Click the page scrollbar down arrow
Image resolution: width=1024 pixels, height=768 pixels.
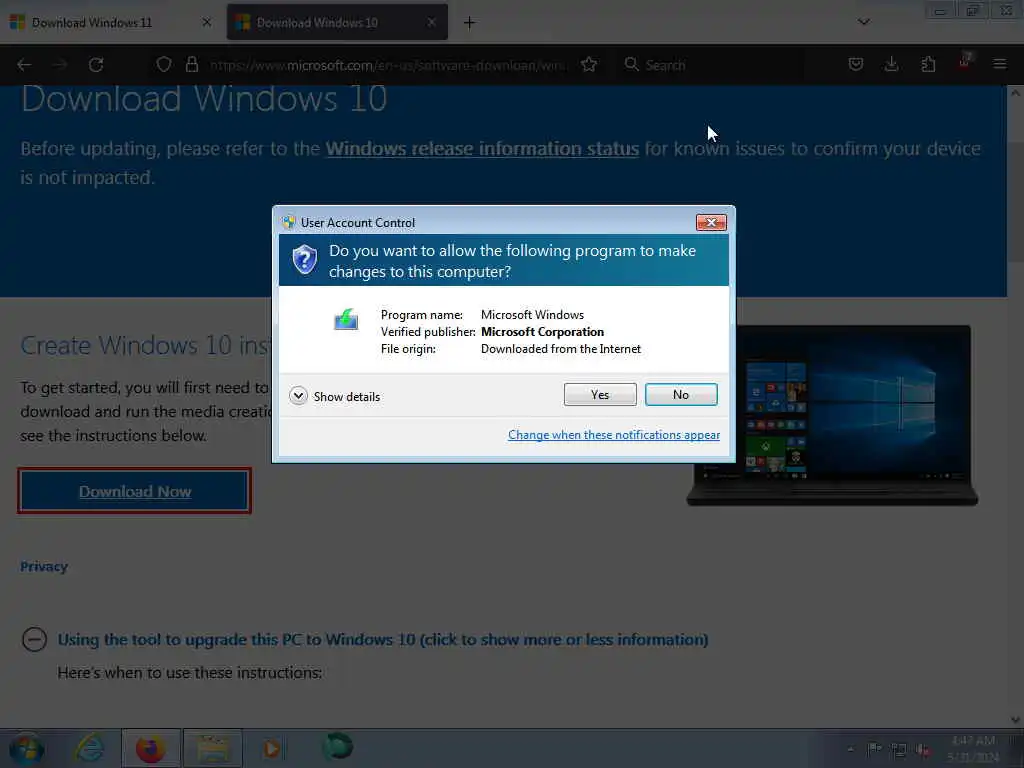point(1016,720)
